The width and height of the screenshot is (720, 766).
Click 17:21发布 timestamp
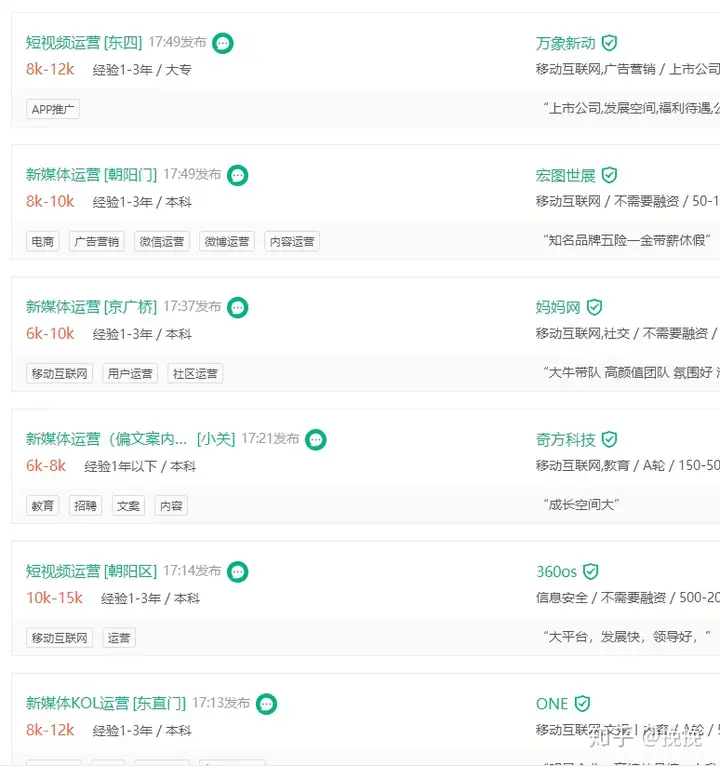[x=270, y=438]
